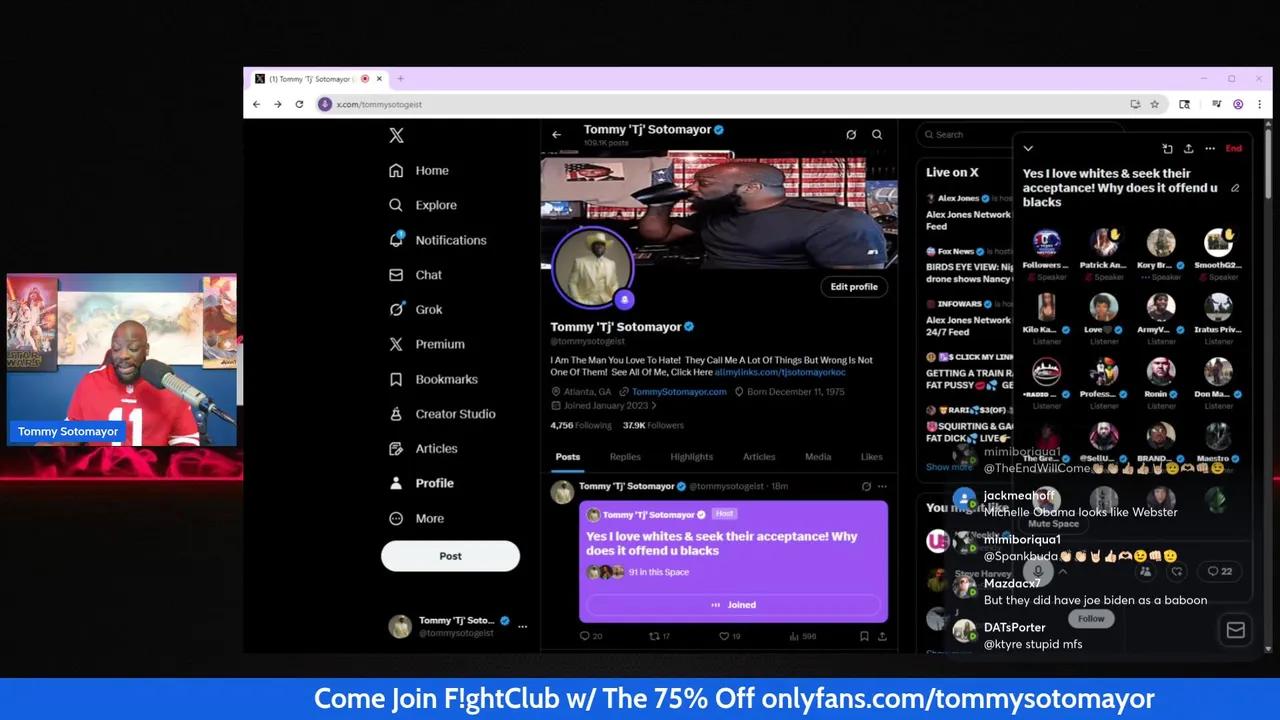
Task: Toggle the Space microphone mute button
Action: 1038,571
